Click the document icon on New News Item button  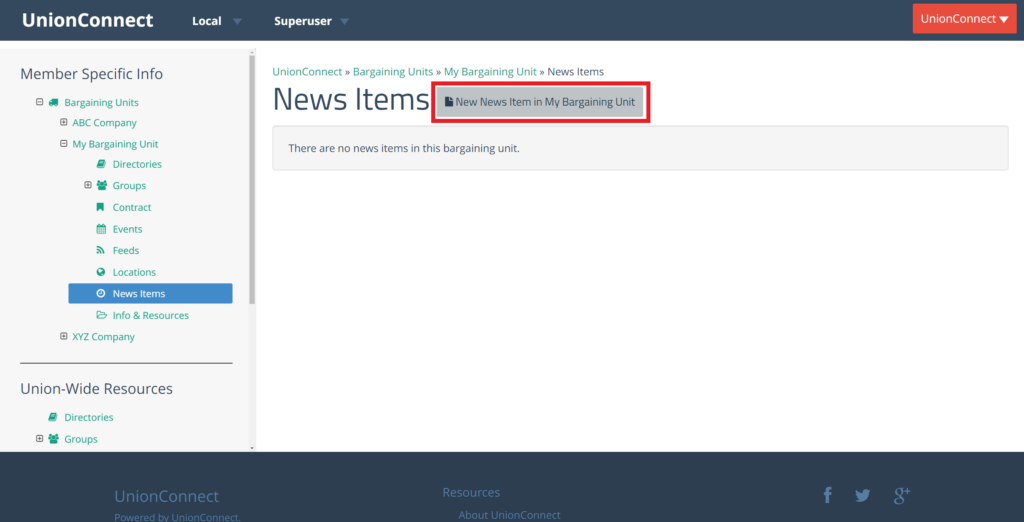tap(449, 102)
